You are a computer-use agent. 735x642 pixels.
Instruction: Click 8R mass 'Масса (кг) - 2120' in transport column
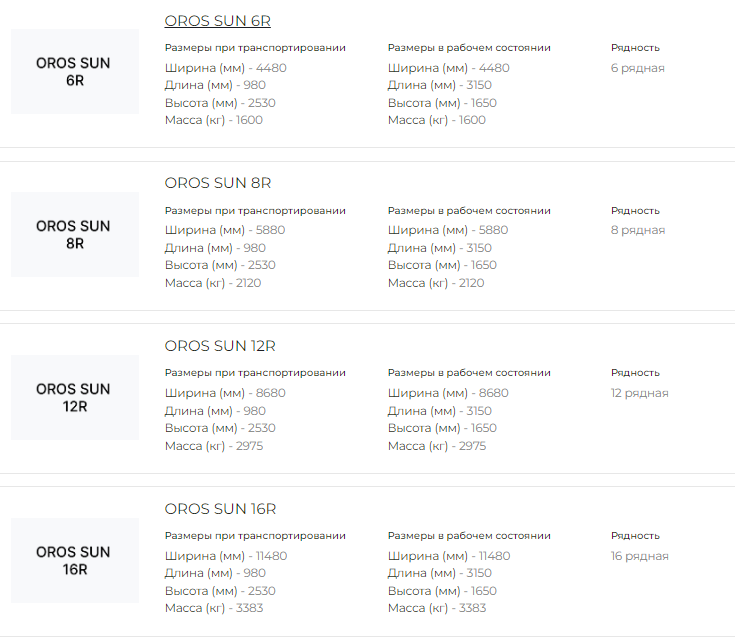213,283
